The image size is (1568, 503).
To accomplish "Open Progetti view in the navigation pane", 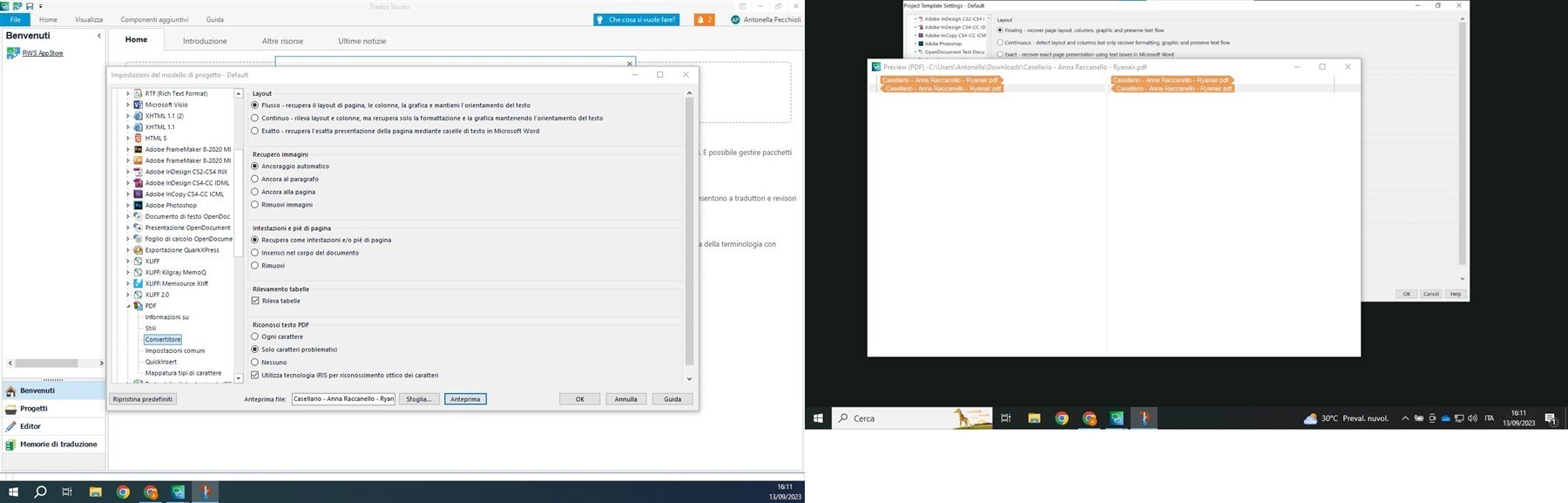I will 52,408.
